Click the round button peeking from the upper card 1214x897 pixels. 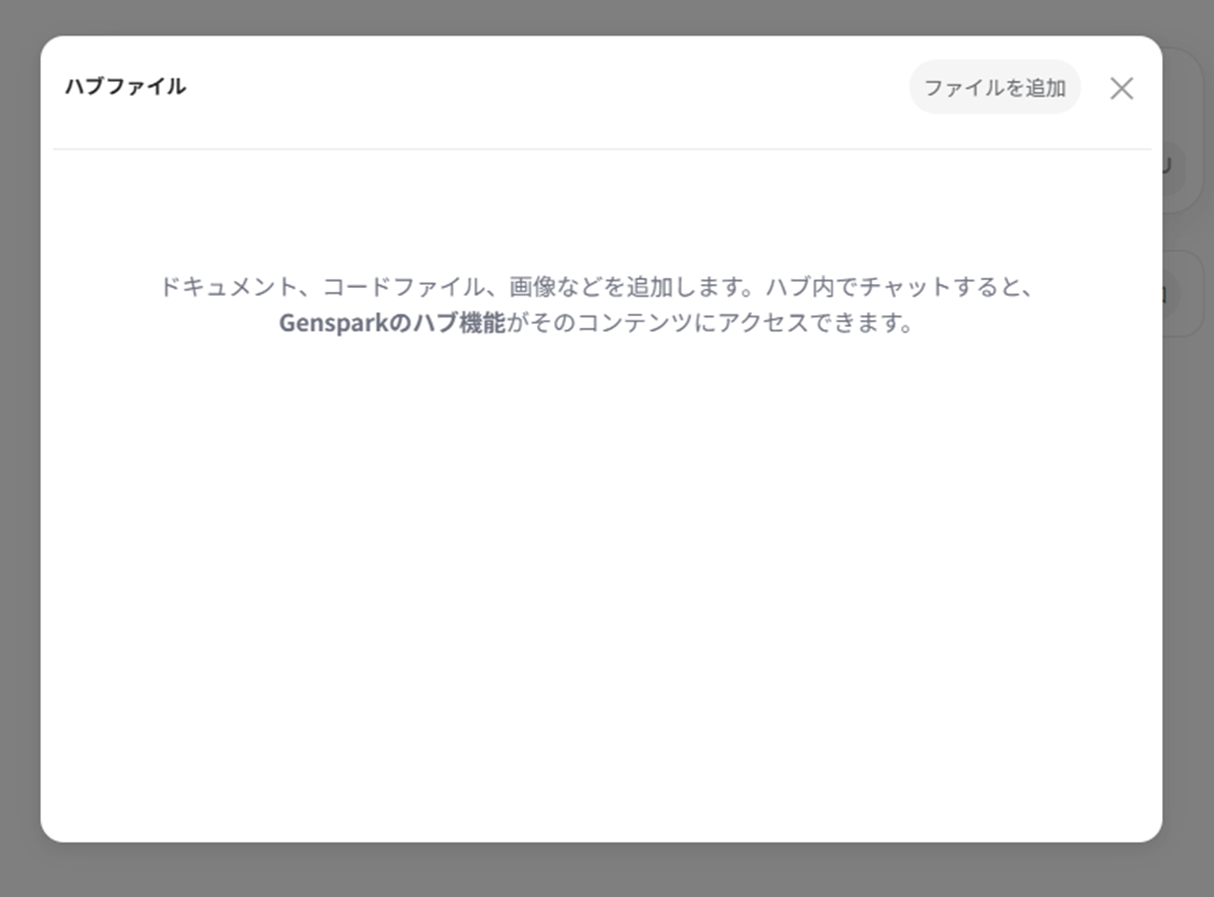[1172, 166]
